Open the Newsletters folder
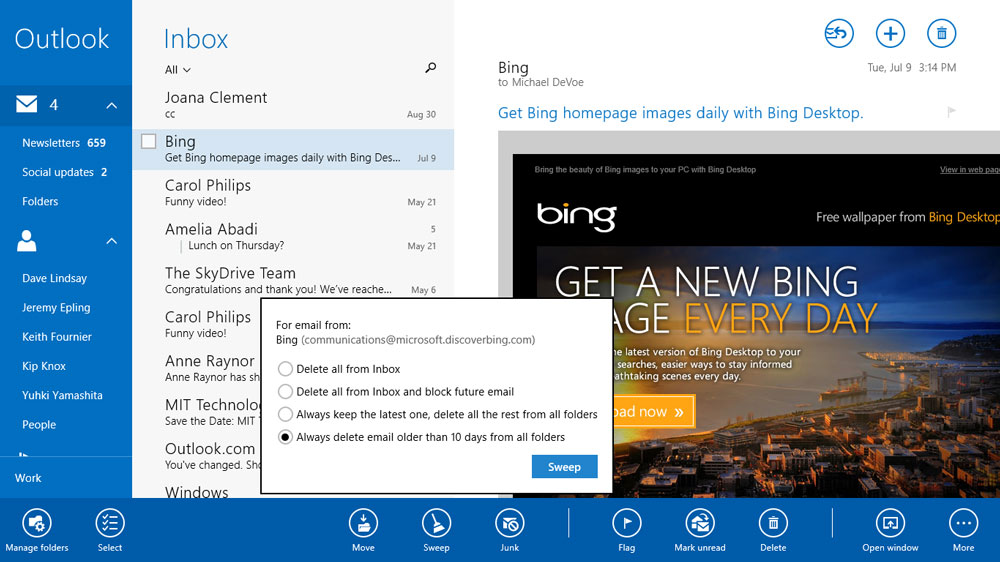Screen dimensions: 1000x562 64,143
